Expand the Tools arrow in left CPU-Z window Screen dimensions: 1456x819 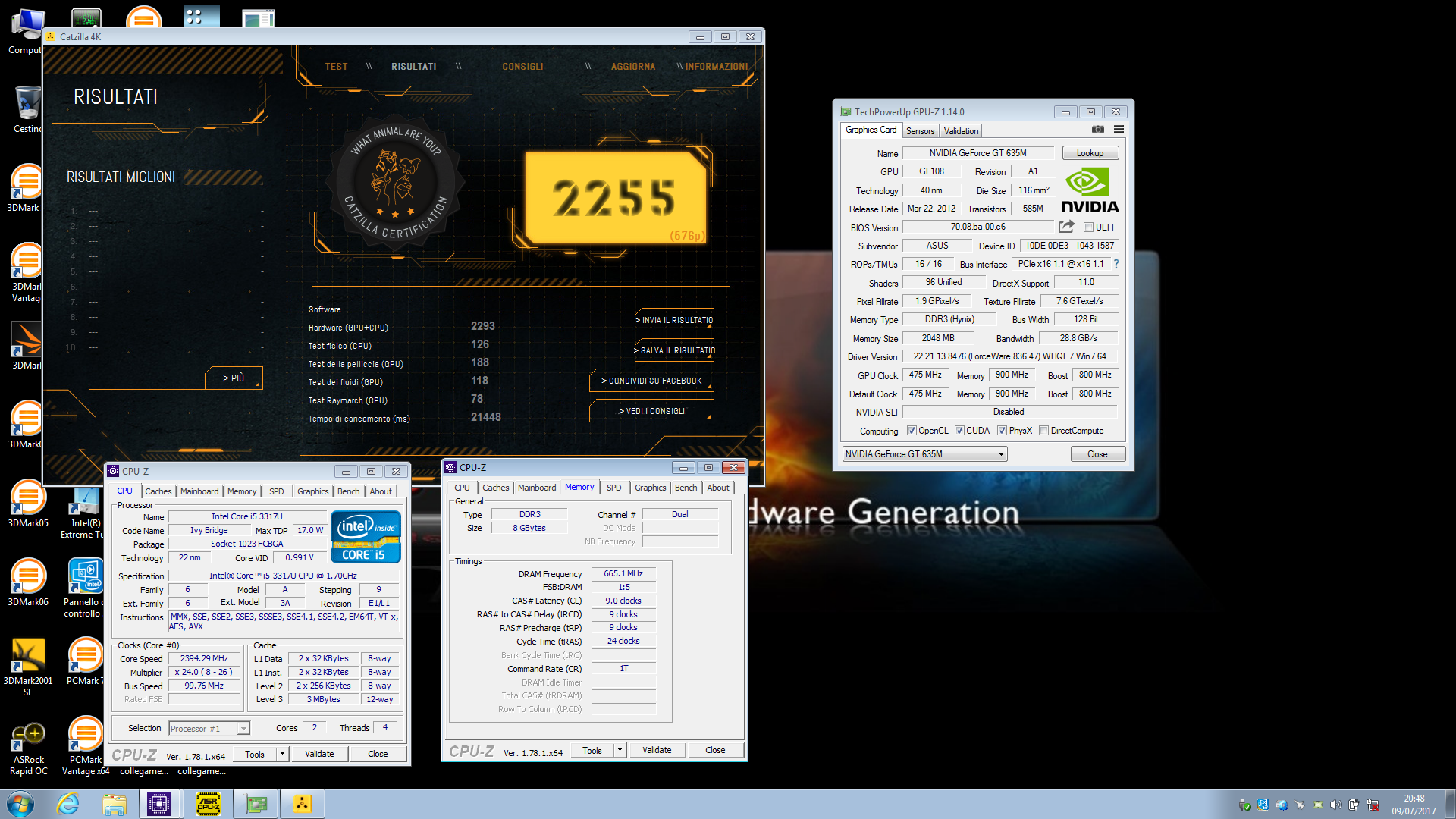click(282, 754)
